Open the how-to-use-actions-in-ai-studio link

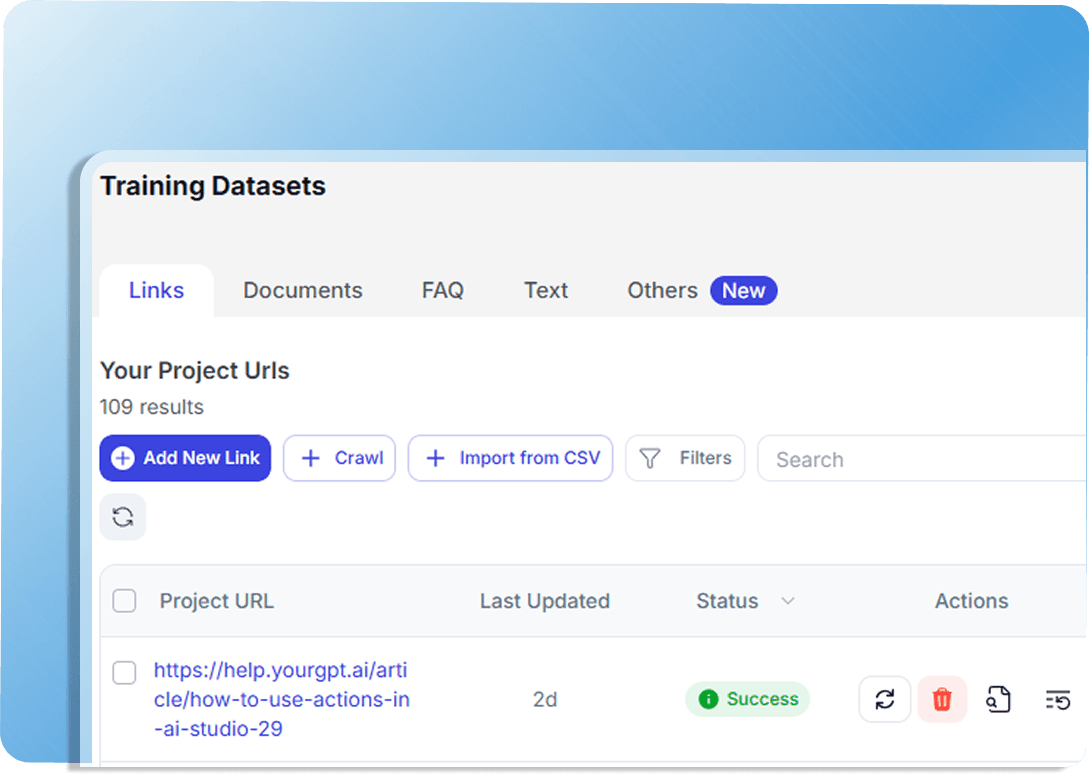tap(282, 699)
